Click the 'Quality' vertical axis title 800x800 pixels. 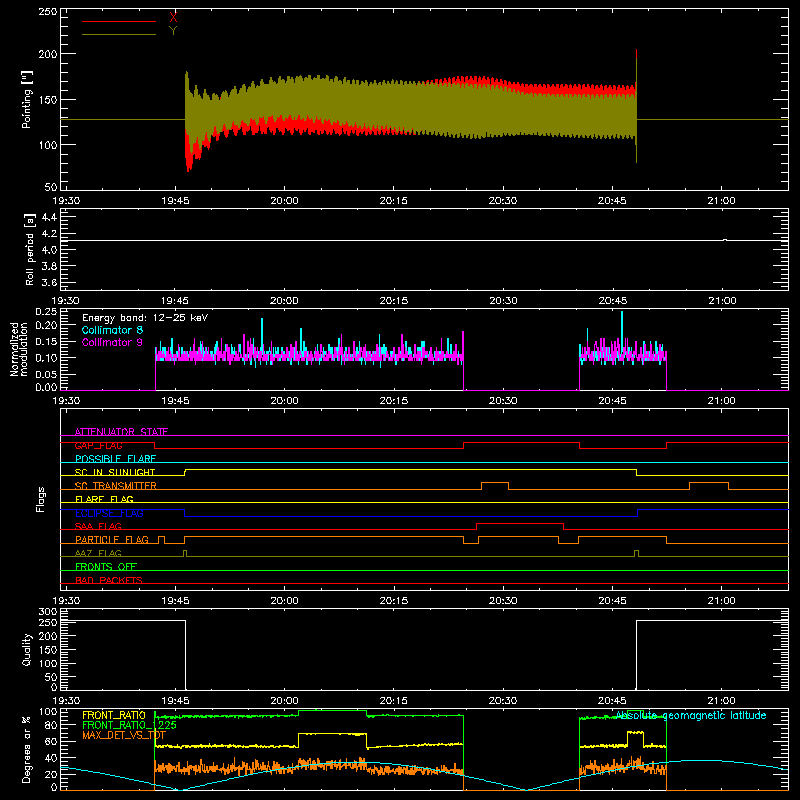27,649
